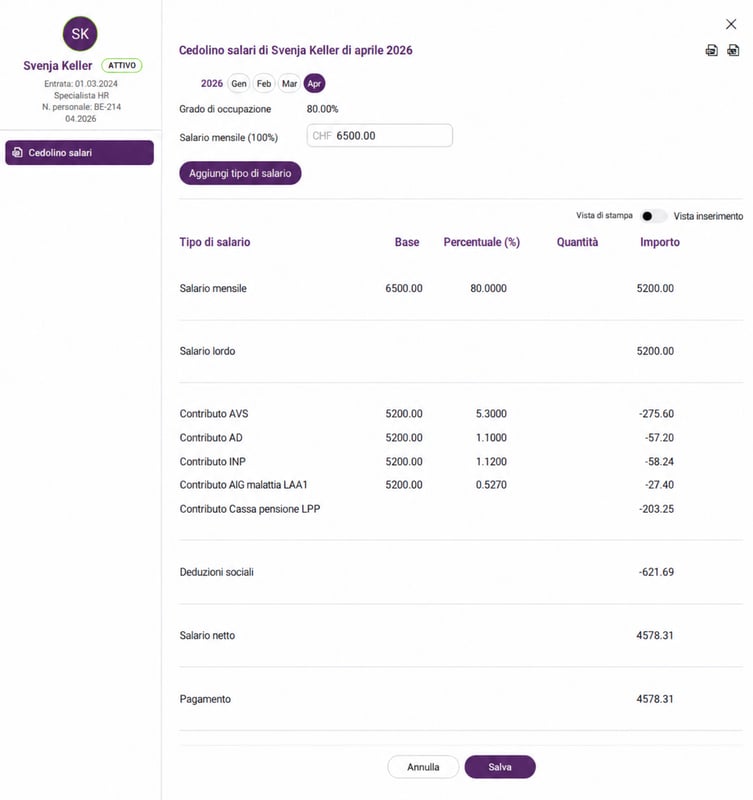This screenshot has width=753, height=800.
Task: Click the left document export icon
Action: click(x=712, y=50)
